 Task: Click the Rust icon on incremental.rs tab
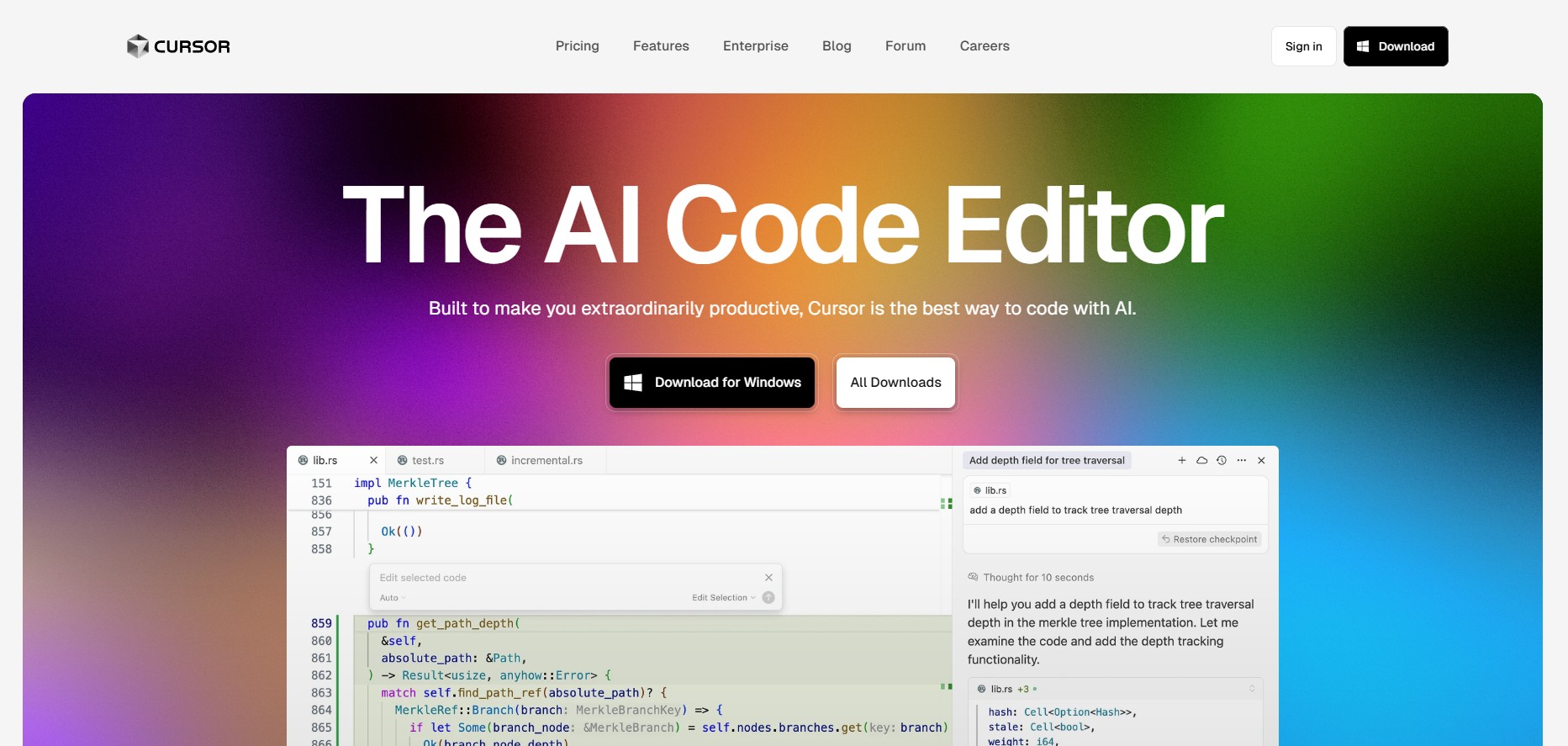pyautogui.click(x=502, y=460)
